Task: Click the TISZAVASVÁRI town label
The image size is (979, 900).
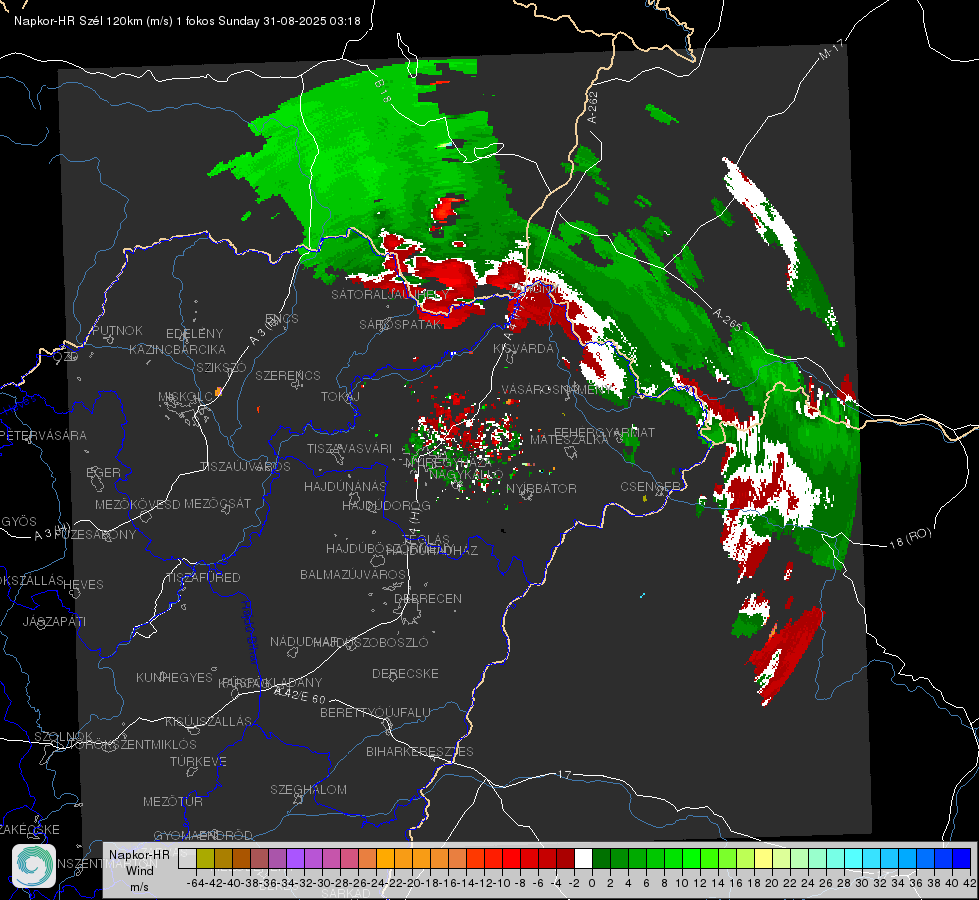Action: point(350,448)
